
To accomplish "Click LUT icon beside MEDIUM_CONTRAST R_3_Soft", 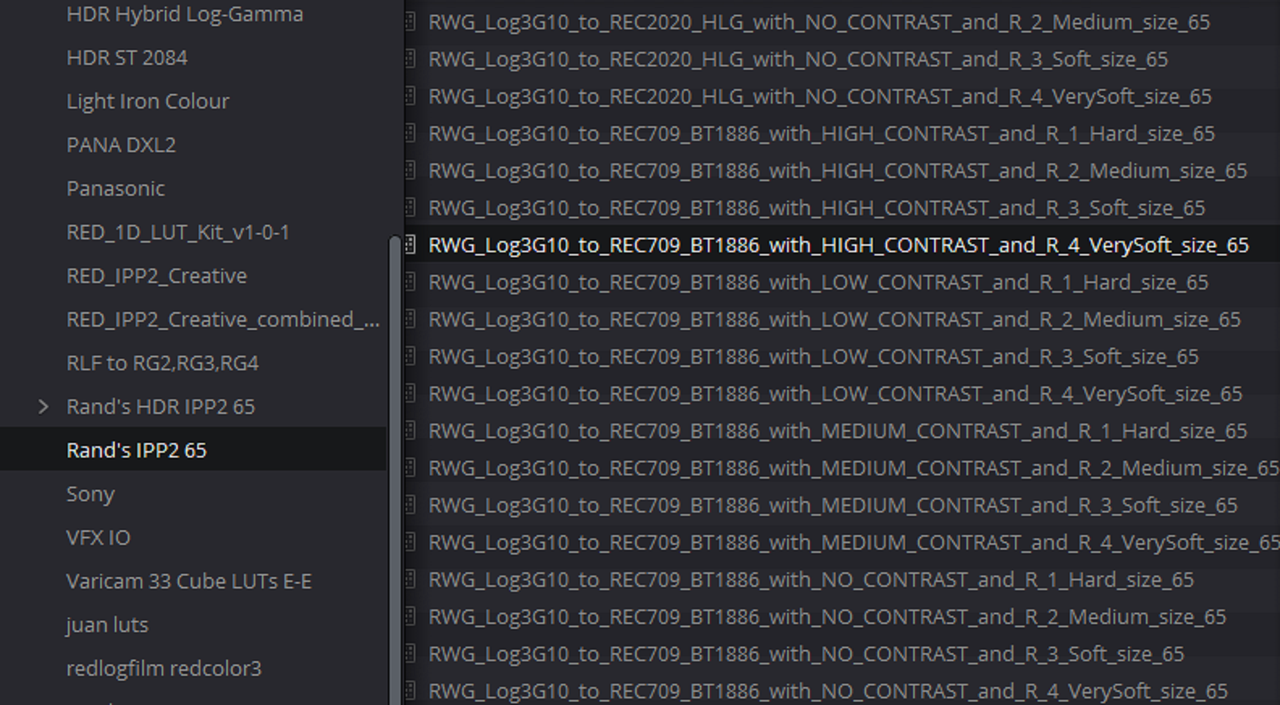I will 410,505.
